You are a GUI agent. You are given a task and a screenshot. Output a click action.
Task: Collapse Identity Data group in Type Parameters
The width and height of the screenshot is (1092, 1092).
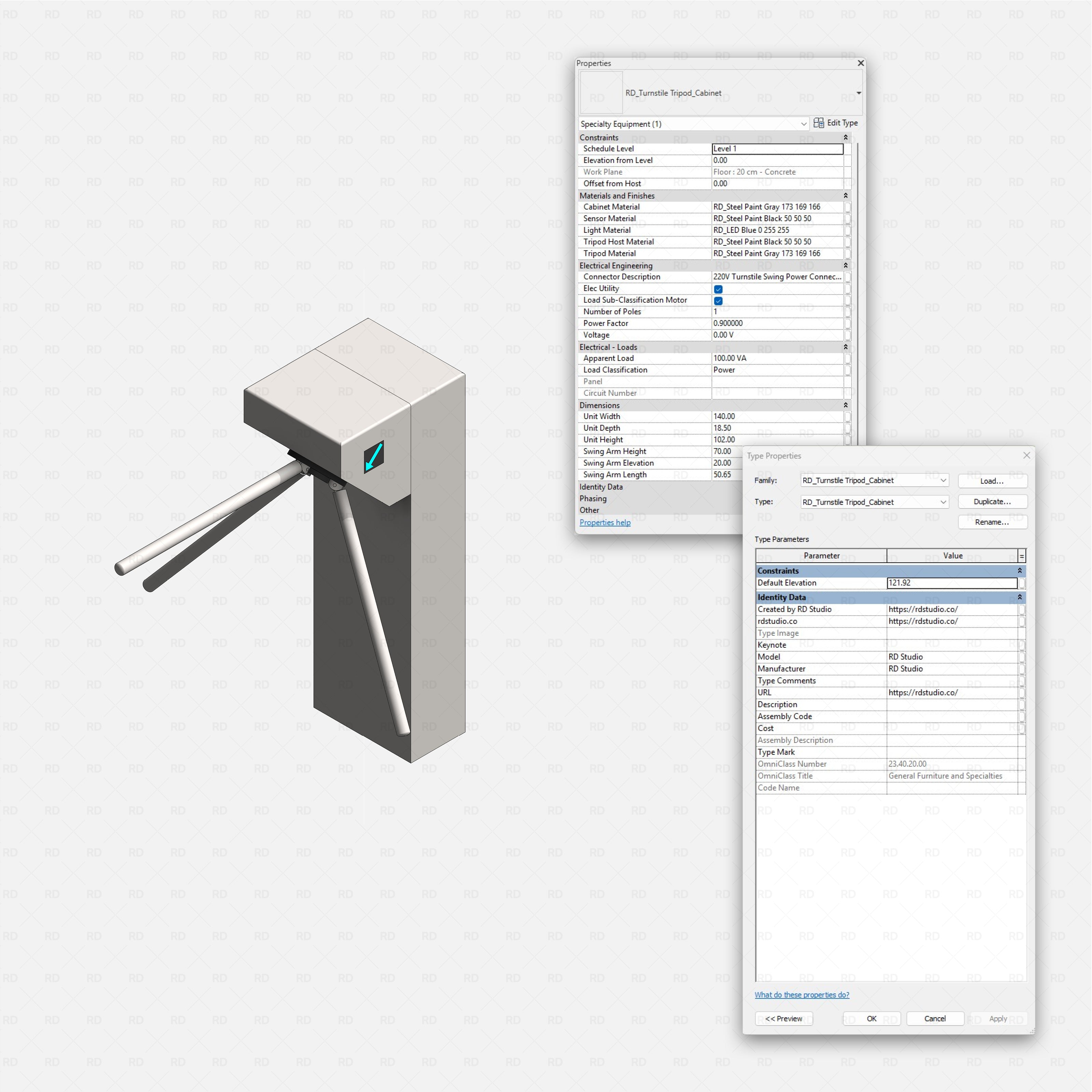[x=1020, y=598]
